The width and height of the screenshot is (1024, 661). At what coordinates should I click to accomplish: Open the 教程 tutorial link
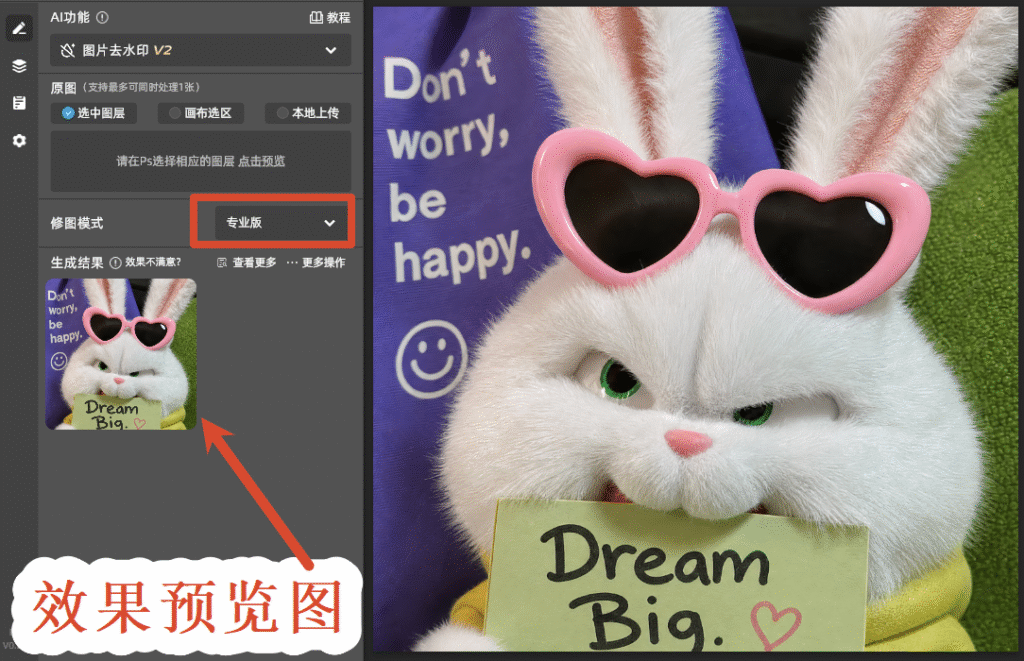pyautogui.click(x=330, y=18)
